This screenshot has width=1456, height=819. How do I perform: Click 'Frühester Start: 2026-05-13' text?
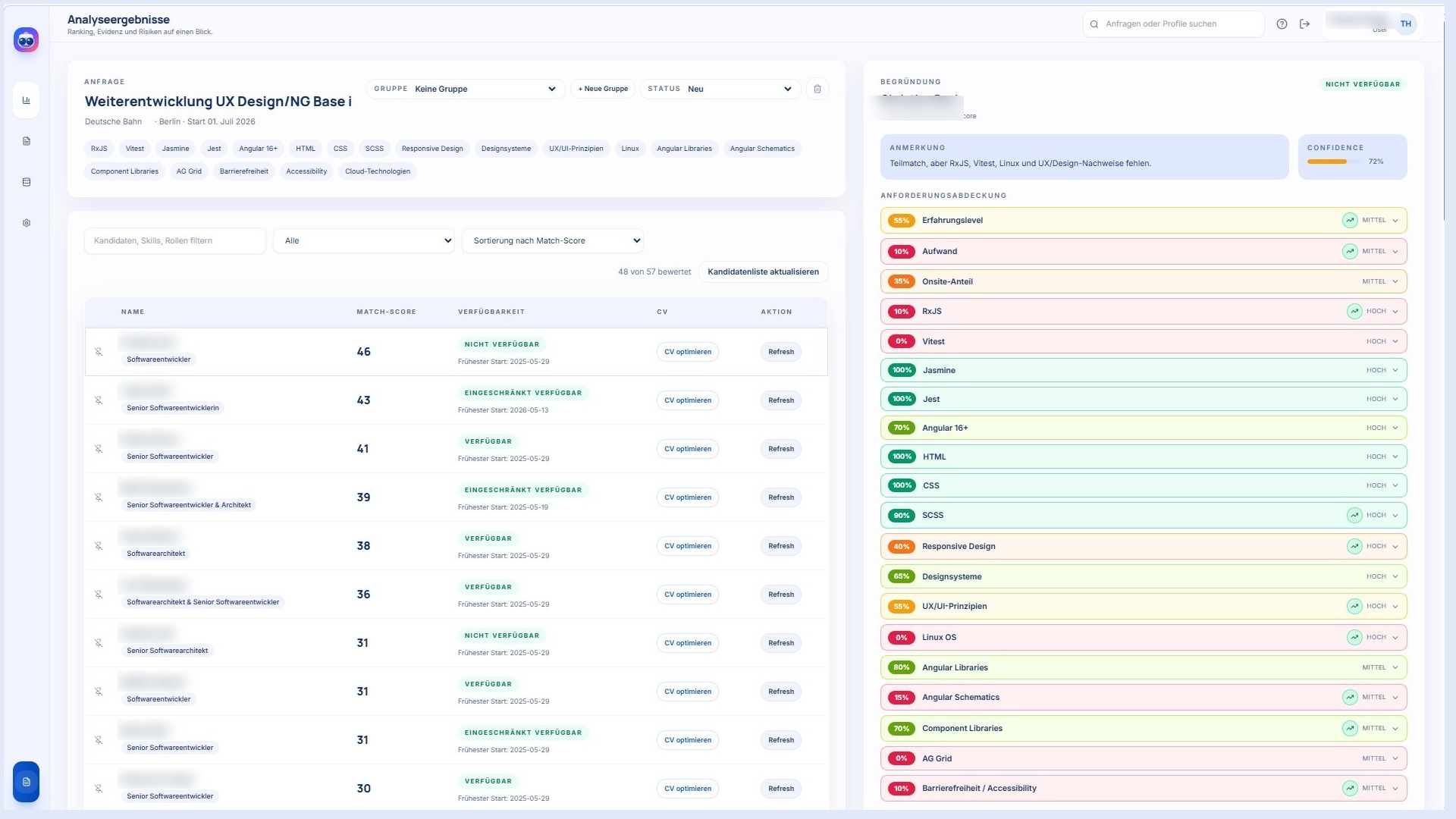click(x=504, y=410)
